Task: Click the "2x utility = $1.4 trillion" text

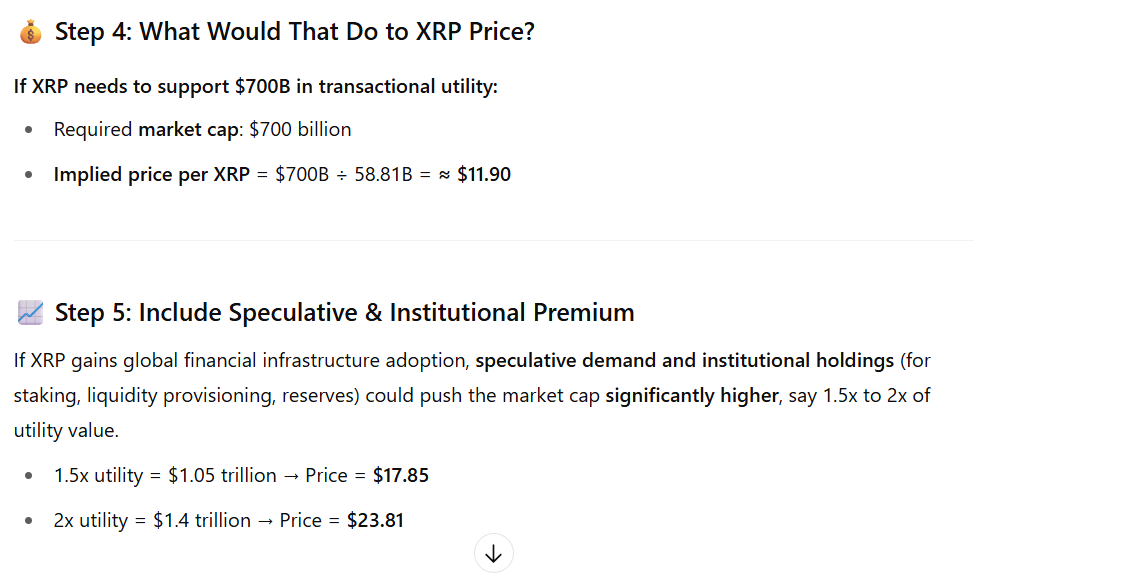Action: click(x=152, y=521)
